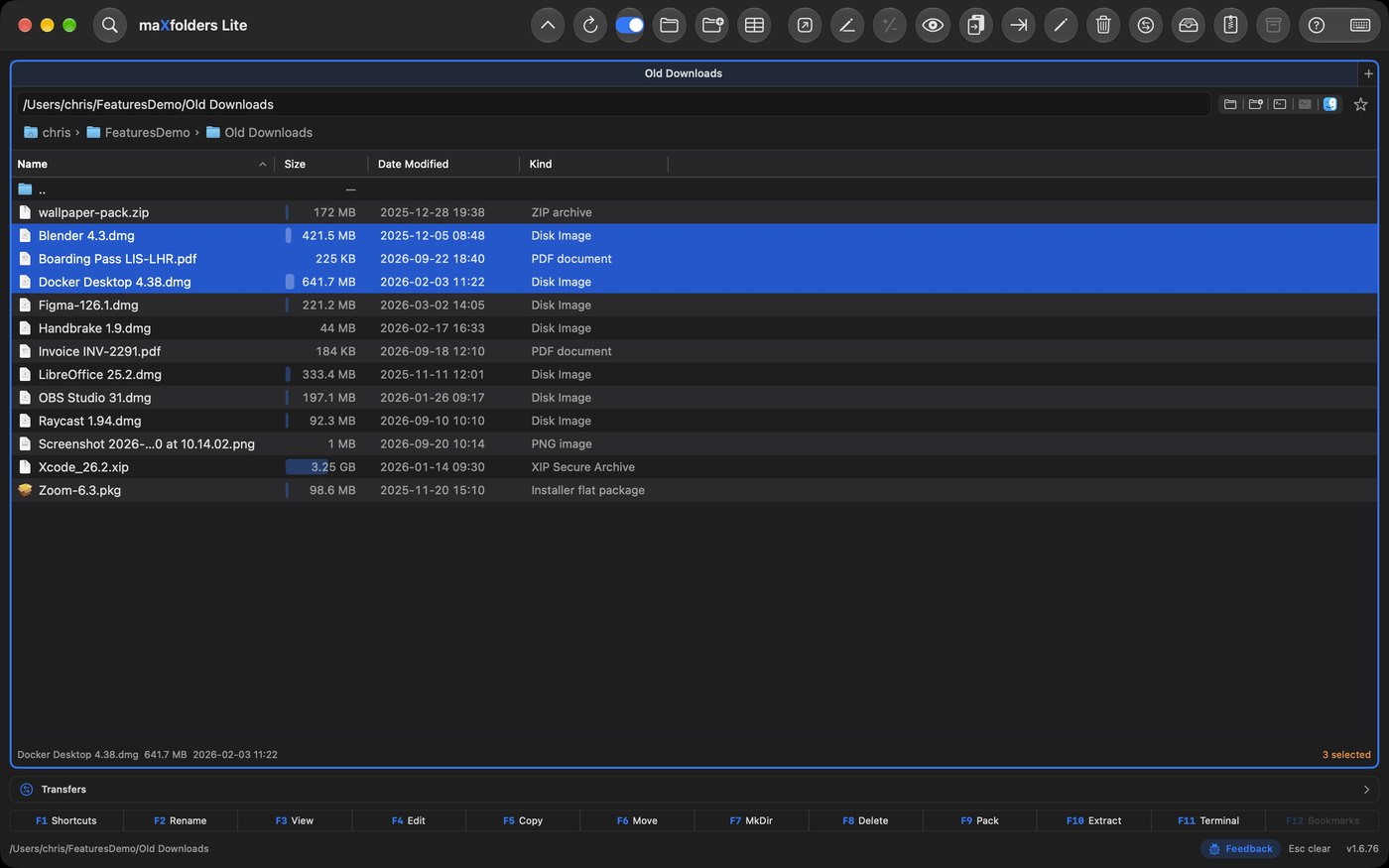Click the help question mark icon
1389x868 pixels.
point(1317,25)
